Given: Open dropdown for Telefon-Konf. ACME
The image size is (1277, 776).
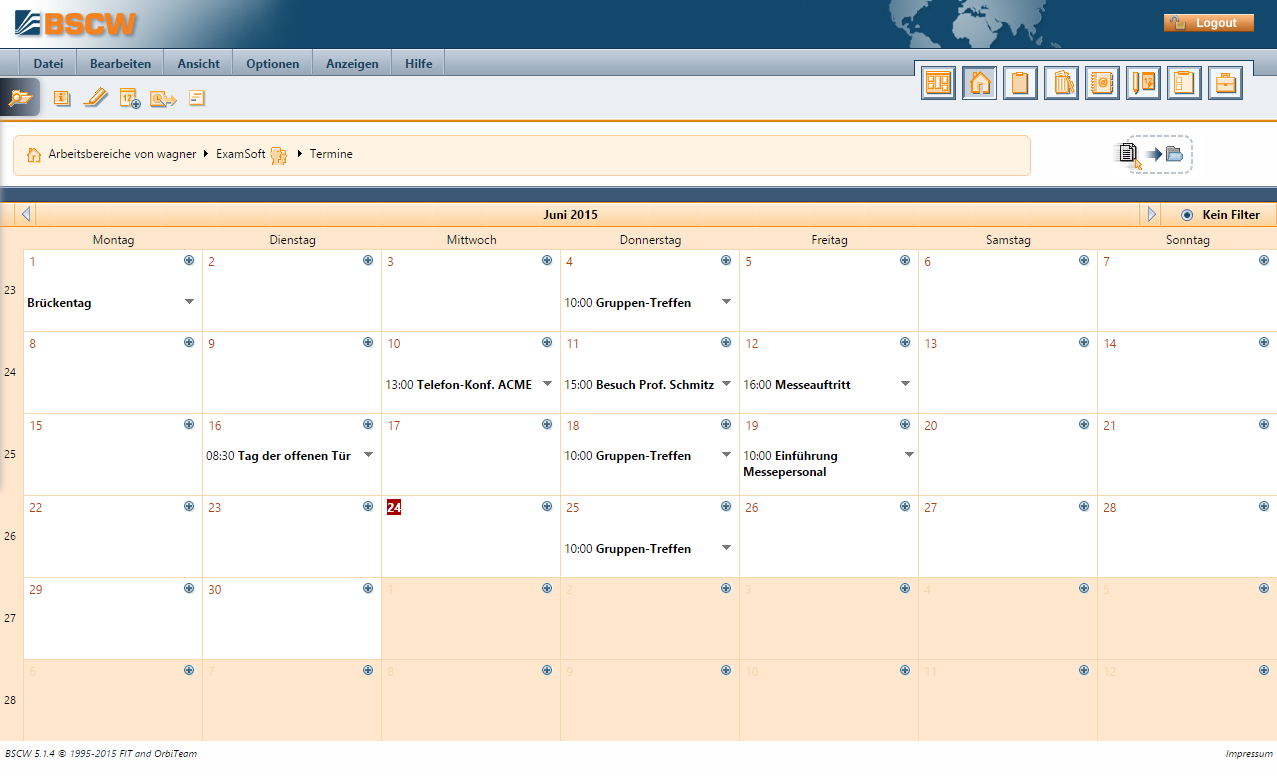Looking at the screenshot, I should 547,383.
